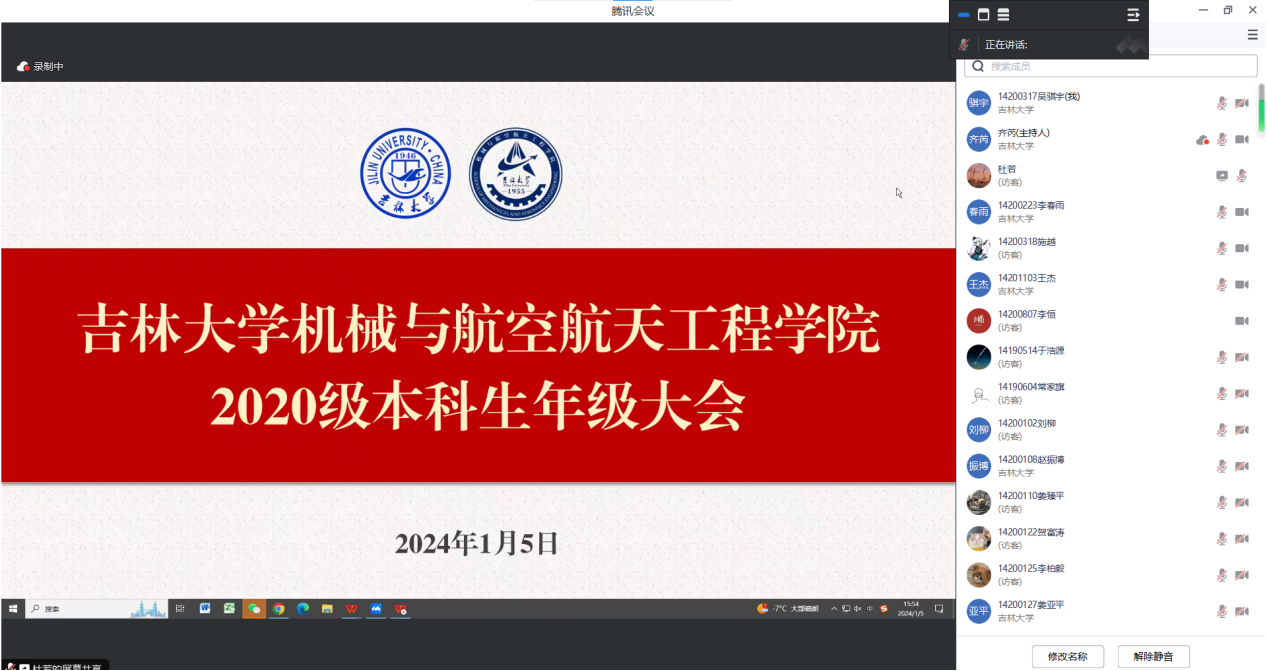Select the stacked rows layout icon
Screen dimensions: 1267x671
[x=1003, y=15]
